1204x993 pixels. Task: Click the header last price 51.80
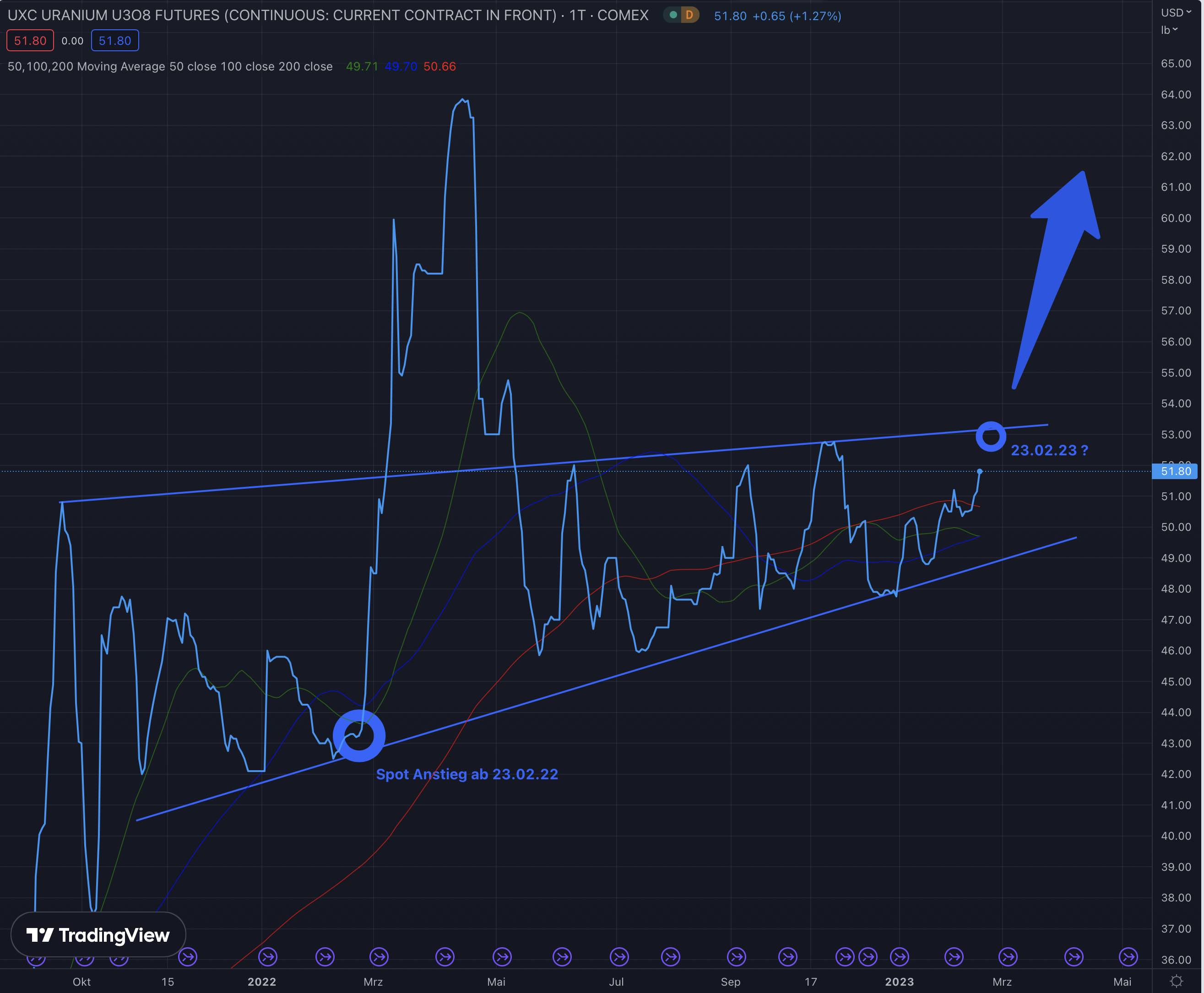[730, 16]
